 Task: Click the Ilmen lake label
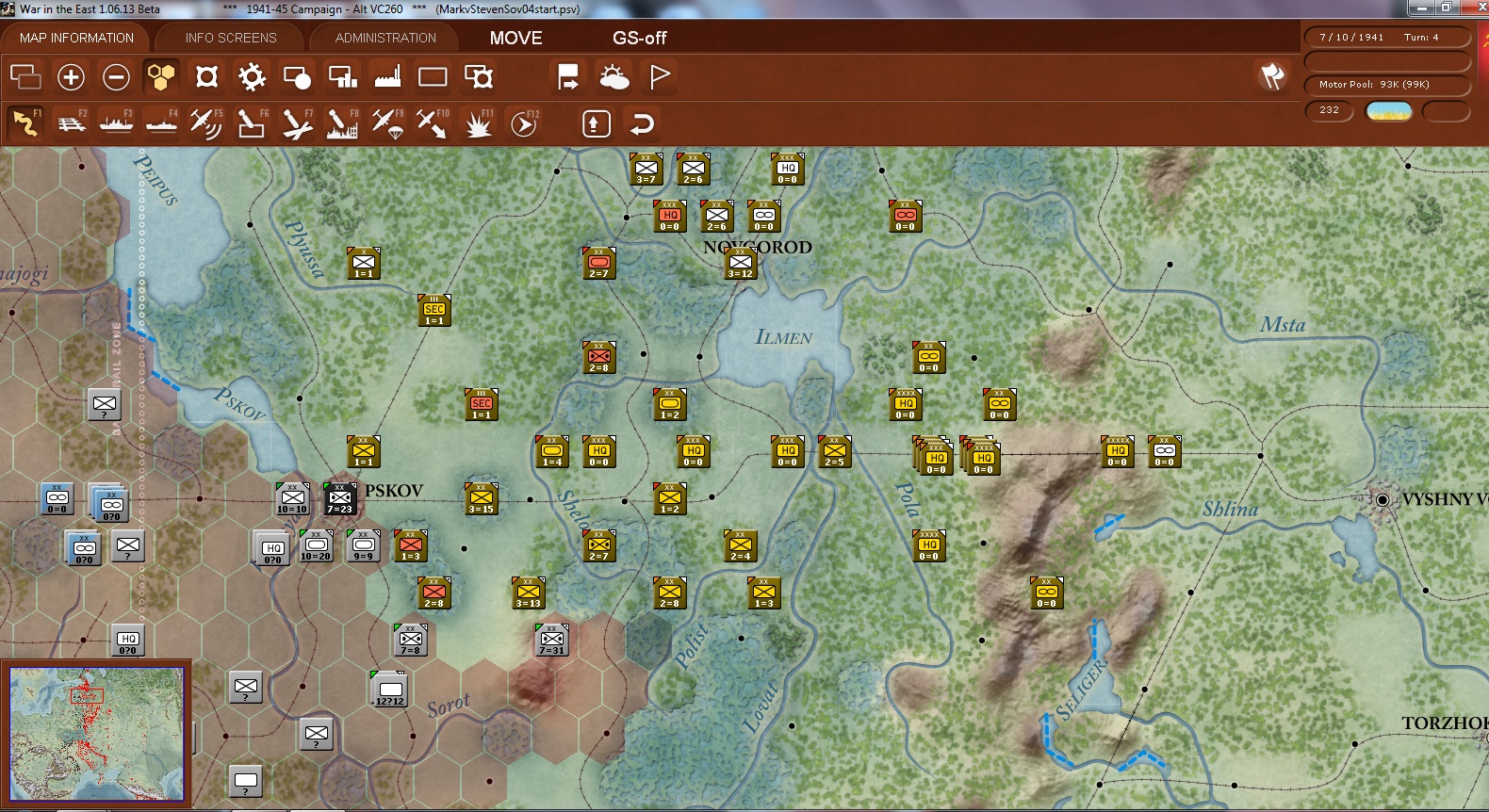783,337
